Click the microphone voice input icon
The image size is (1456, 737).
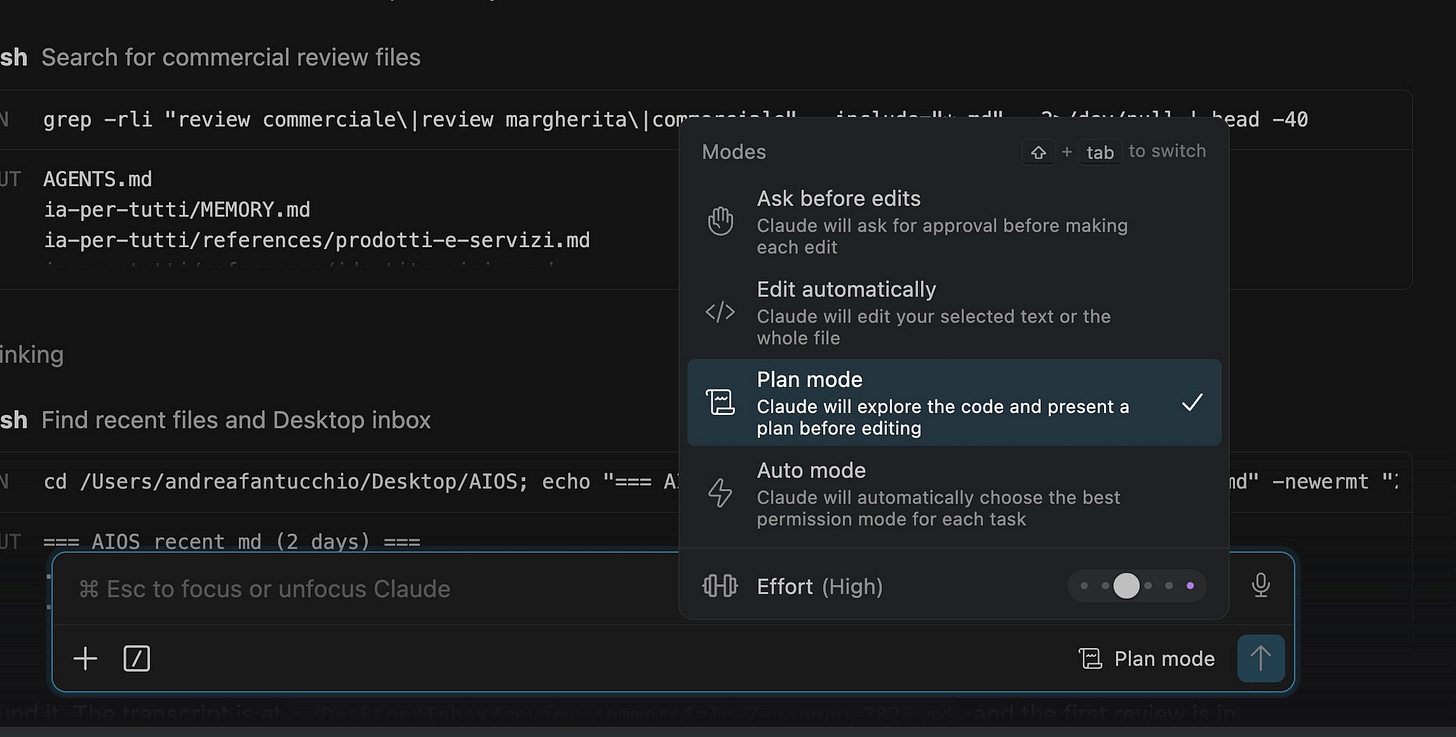(1261, 585)
